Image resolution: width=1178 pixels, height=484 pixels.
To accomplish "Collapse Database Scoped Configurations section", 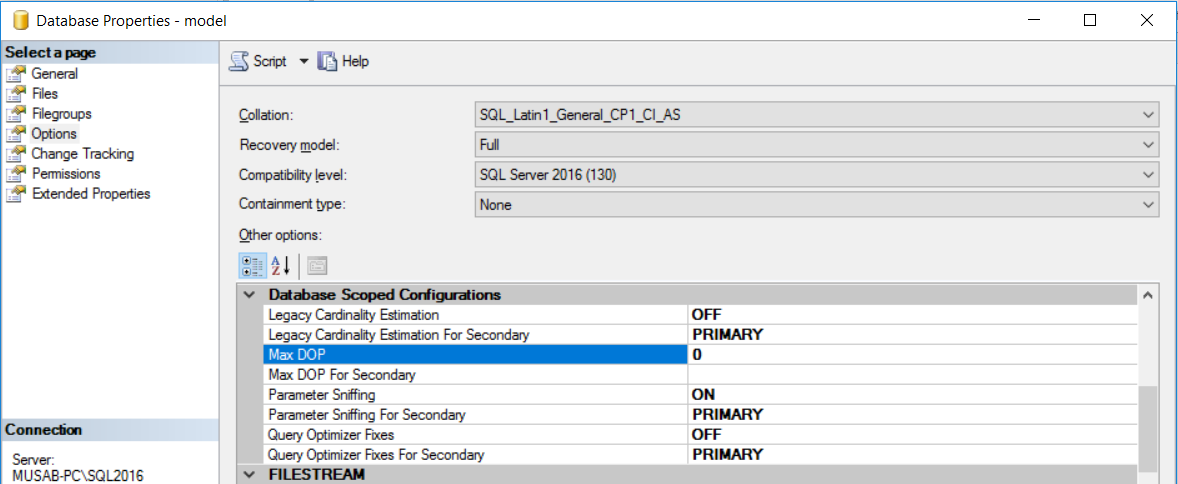I will [249, 295].
